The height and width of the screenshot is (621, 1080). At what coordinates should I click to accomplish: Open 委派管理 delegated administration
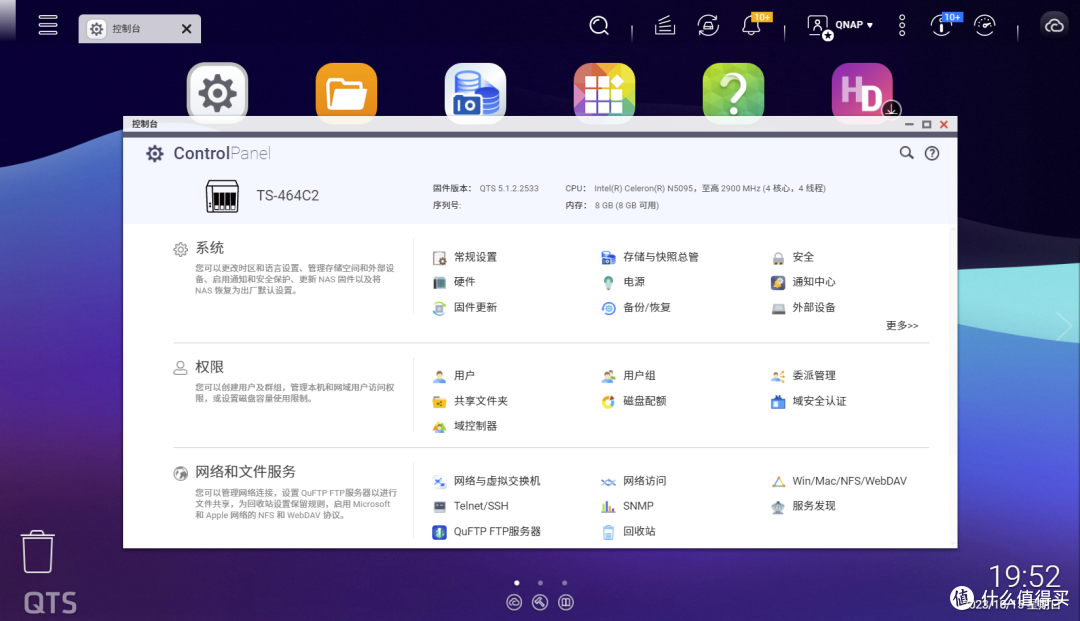(x=803, y=376)
